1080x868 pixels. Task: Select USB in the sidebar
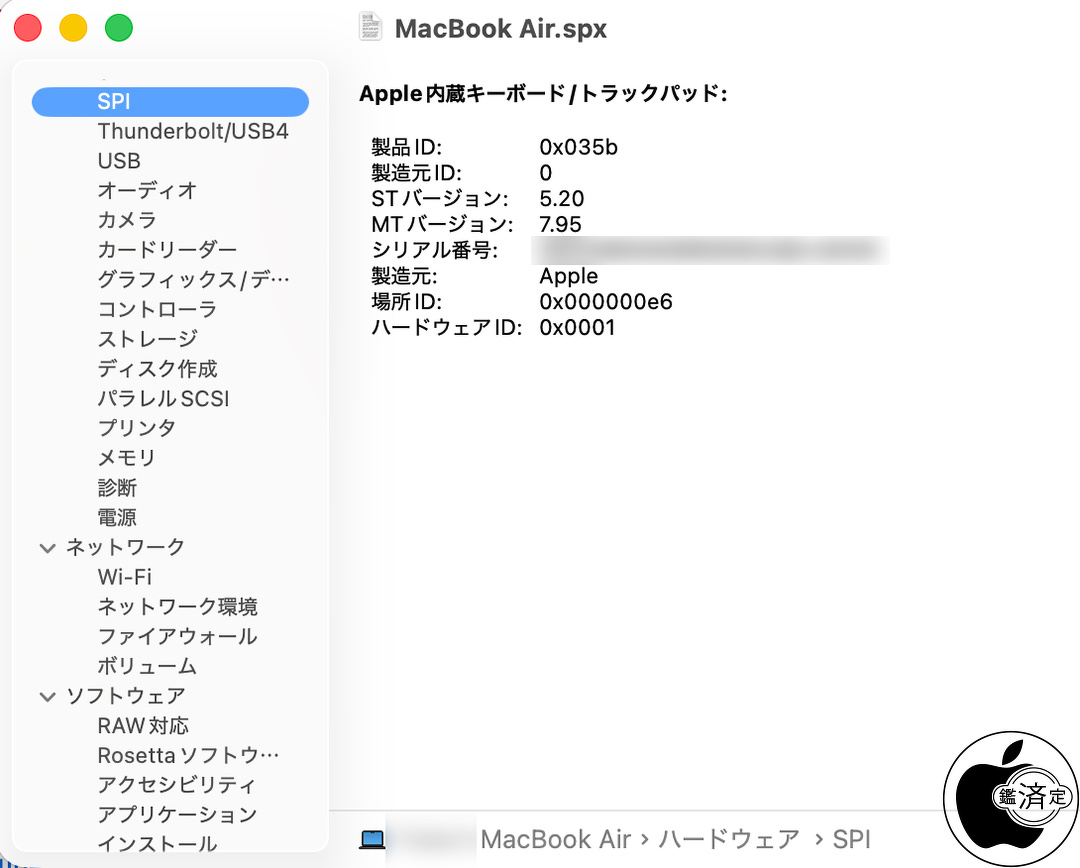[119, 161]
